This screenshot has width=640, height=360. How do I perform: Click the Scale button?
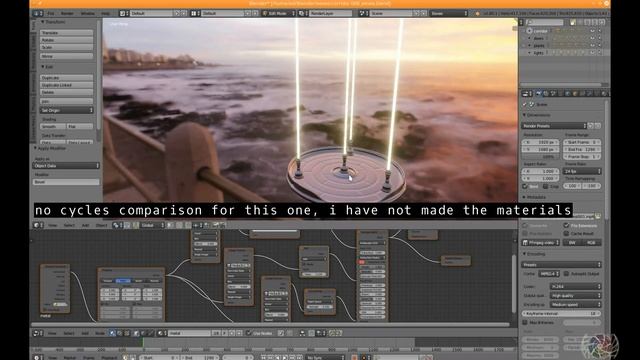67,47
